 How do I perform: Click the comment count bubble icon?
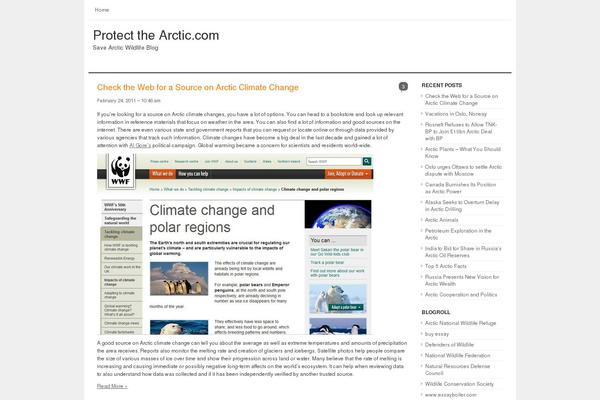403,87
